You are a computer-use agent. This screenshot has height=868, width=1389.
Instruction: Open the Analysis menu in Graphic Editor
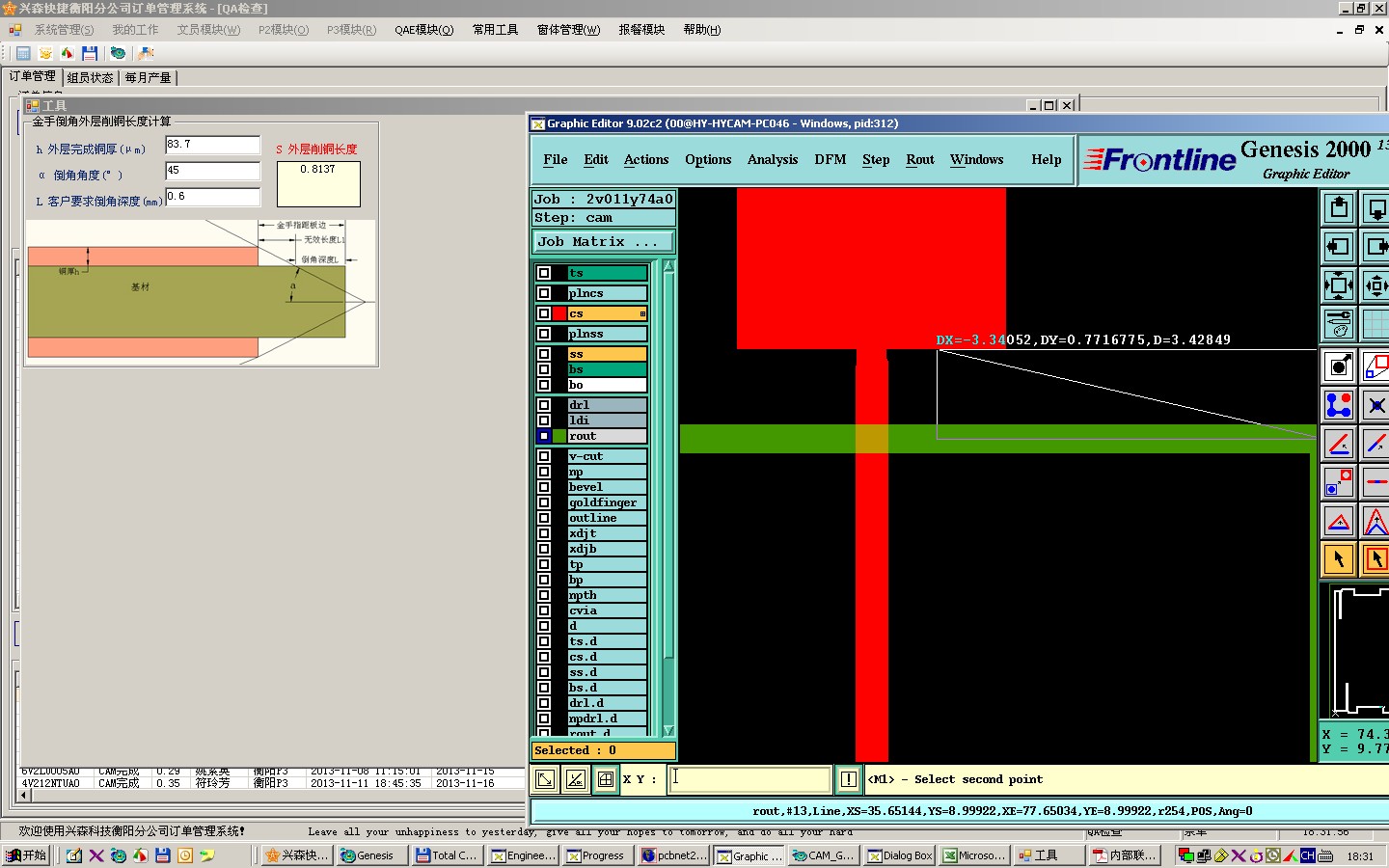773,160
